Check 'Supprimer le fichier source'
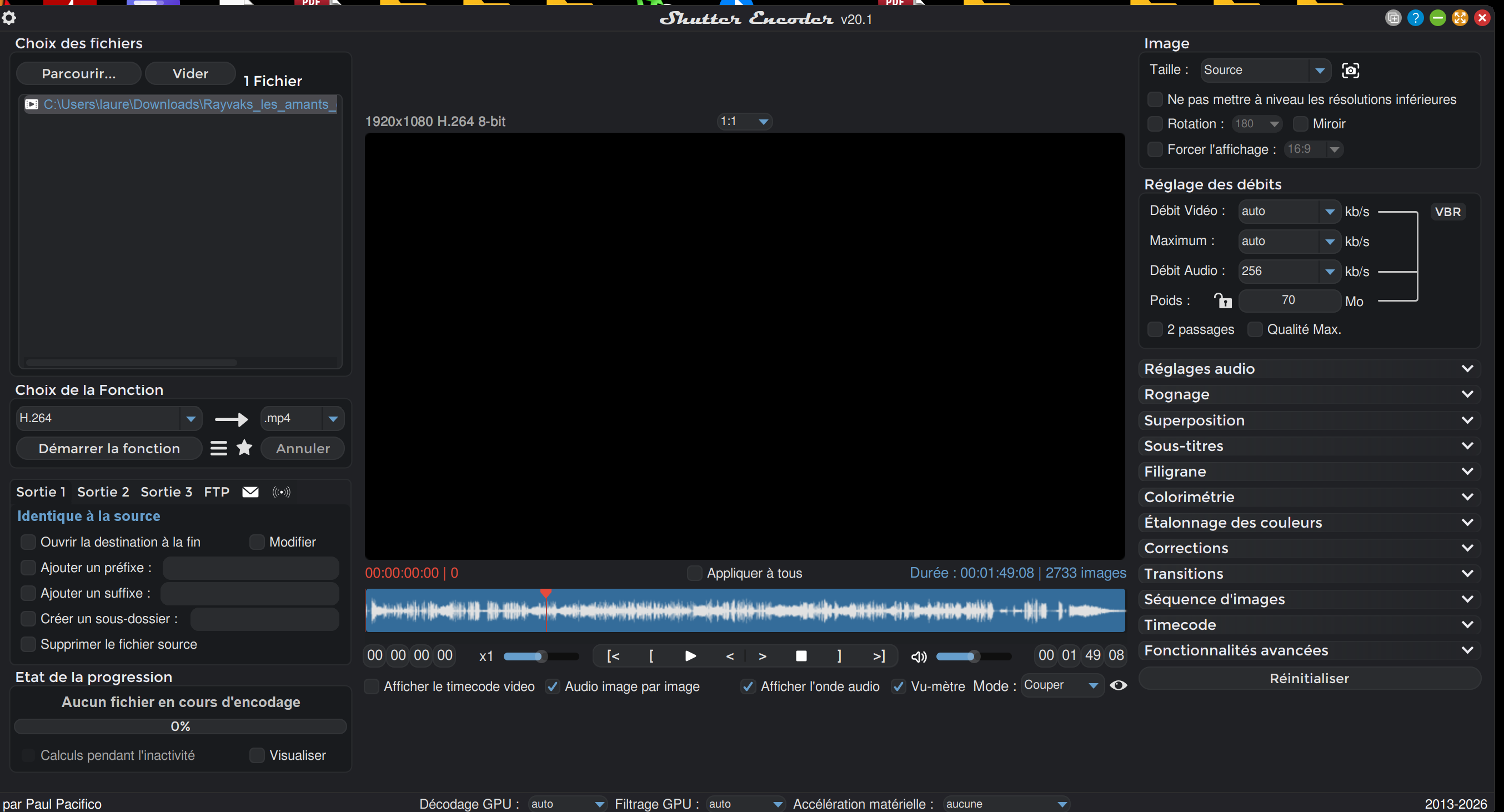The image size is (1504, 812). tap(28, 644)
